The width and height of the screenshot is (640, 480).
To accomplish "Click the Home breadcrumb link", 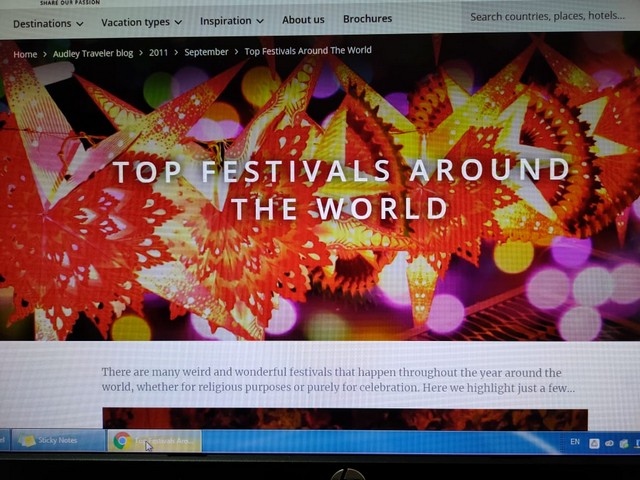I will point(25,54).
